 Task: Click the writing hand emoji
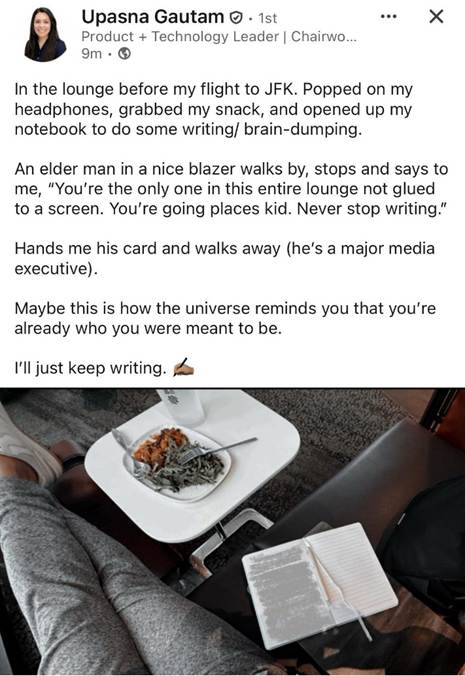[x=183, y=368]
